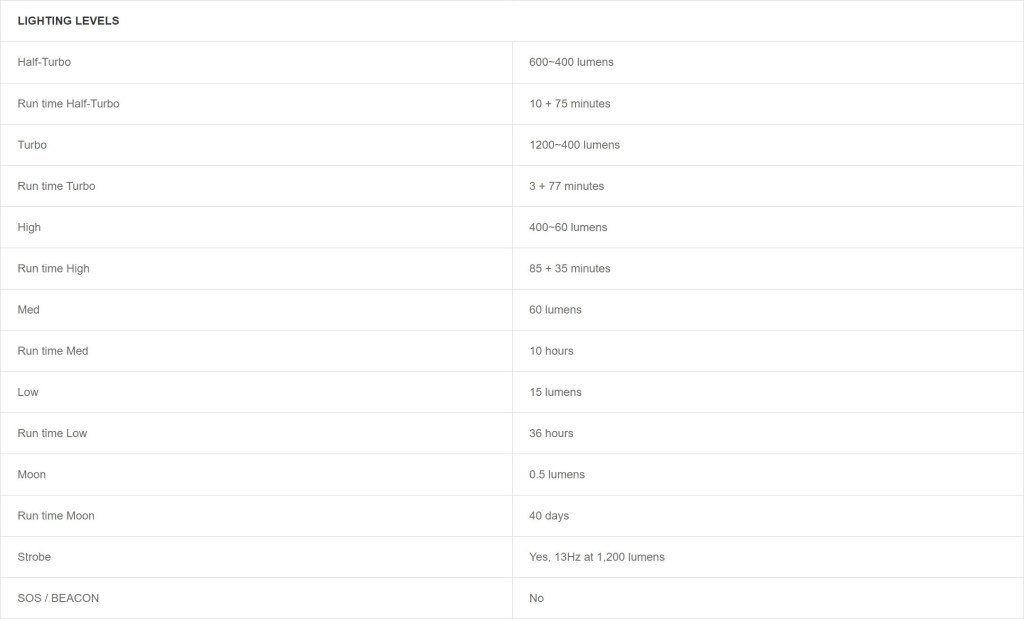The width and height of the screenshot is (1024, 619).
Task: Select the 400~60 lumens value
Action: 568,227
